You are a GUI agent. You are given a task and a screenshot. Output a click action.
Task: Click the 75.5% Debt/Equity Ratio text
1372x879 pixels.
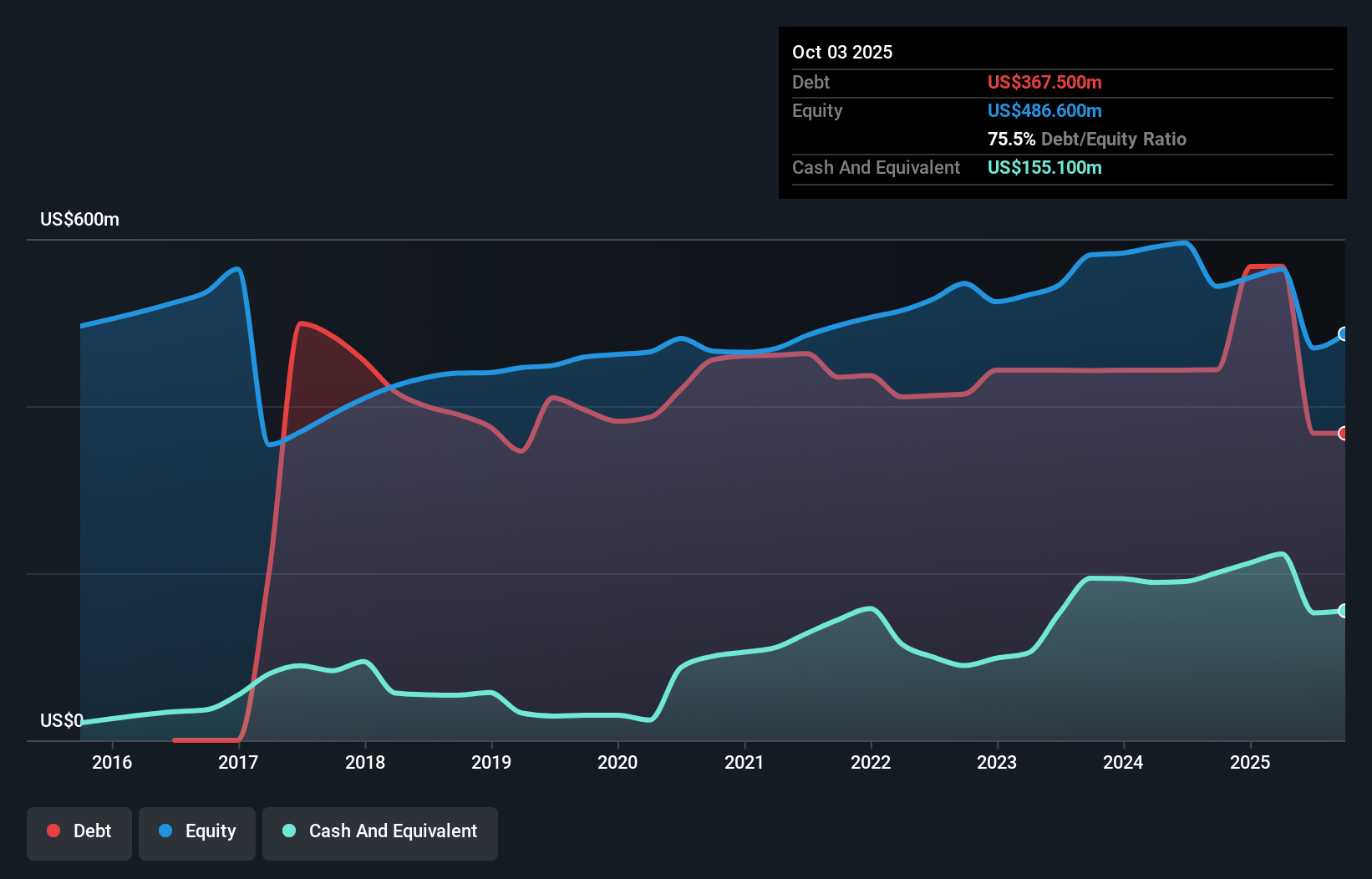(x=1087, y=139)
